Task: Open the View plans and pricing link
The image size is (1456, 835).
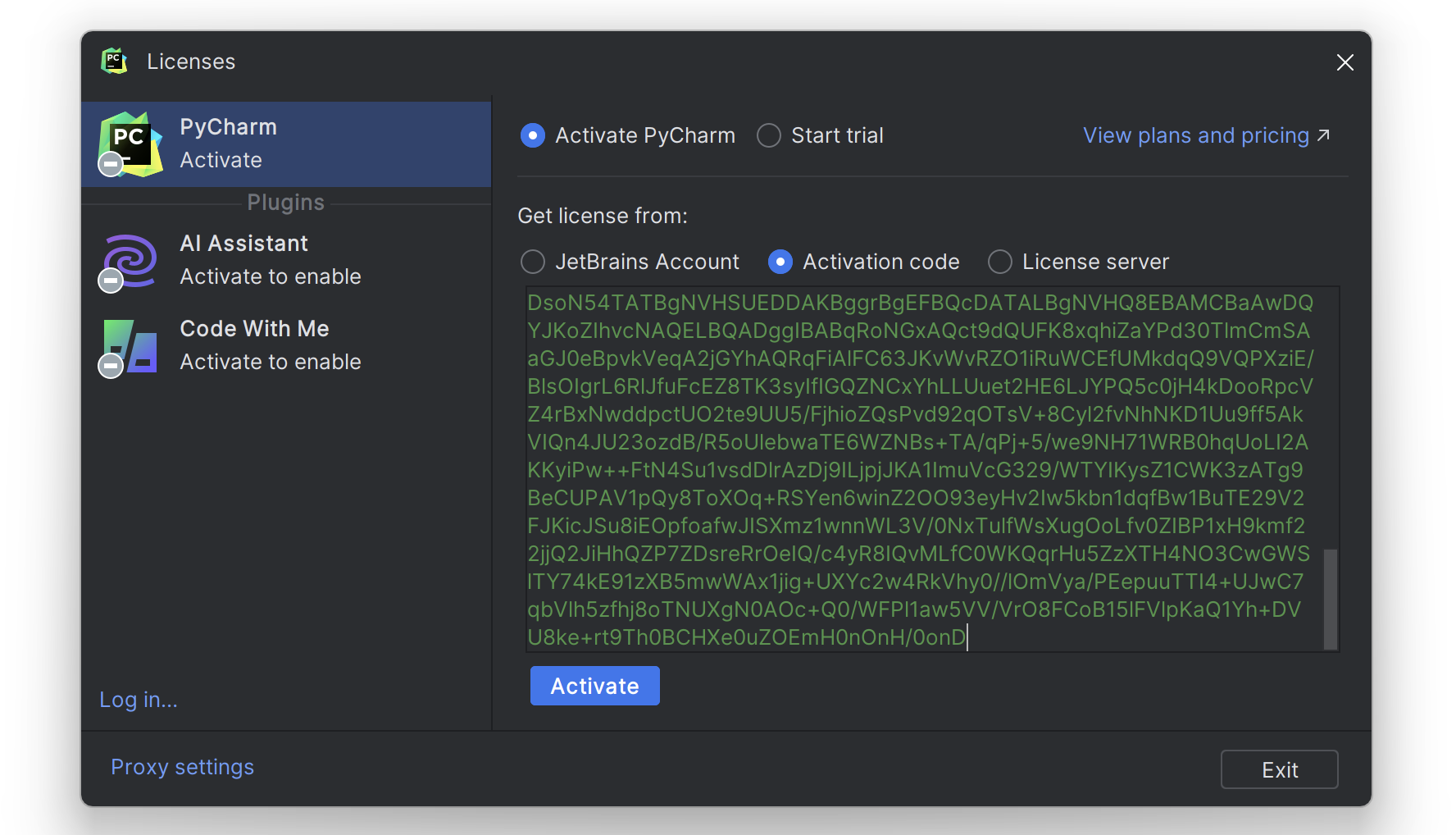Action: pos(1195,135)
